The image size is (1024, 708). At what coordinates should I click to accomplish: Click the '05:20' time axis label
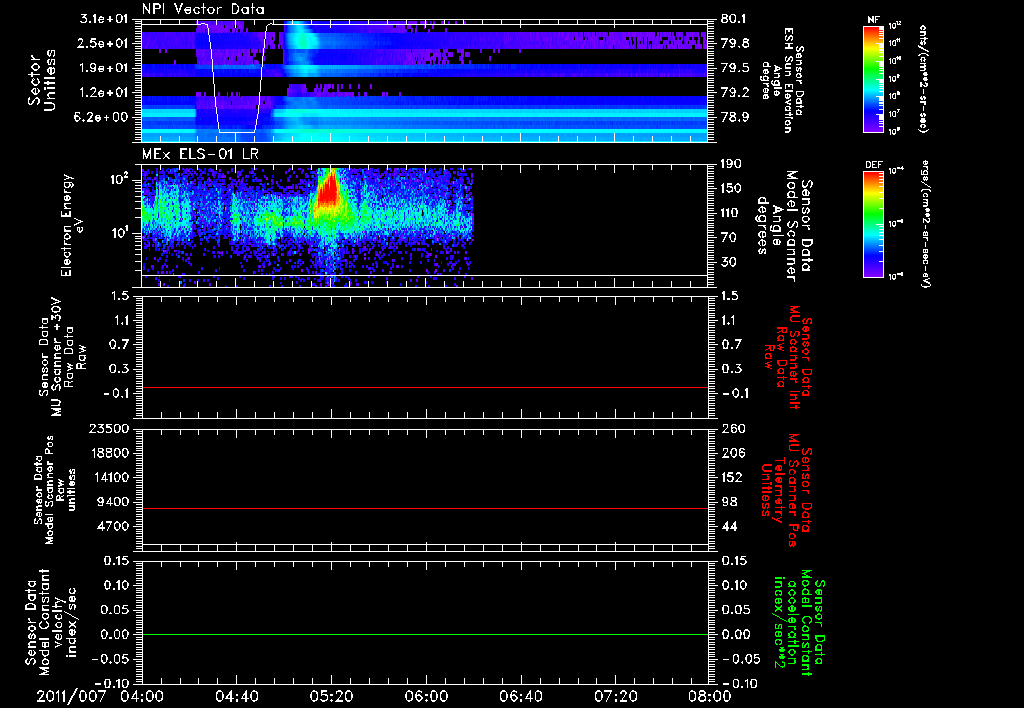coord(331,696)
